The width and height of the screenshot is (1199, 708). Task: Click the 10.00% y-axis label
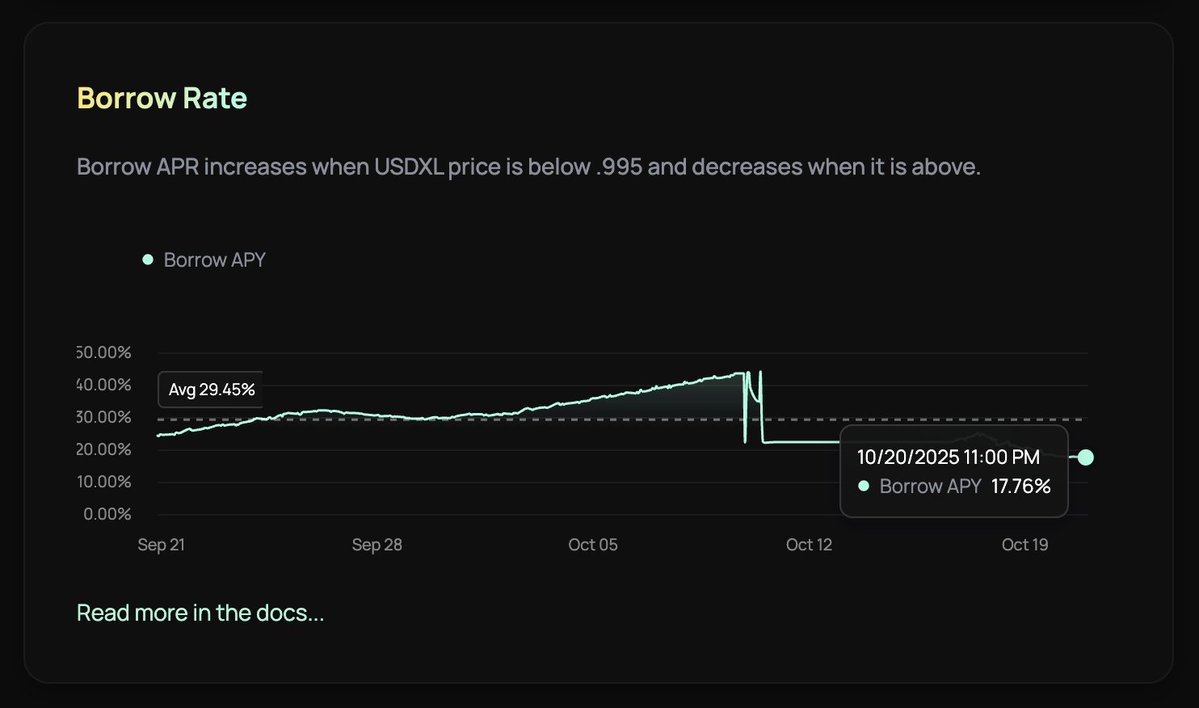pos(105,481)
